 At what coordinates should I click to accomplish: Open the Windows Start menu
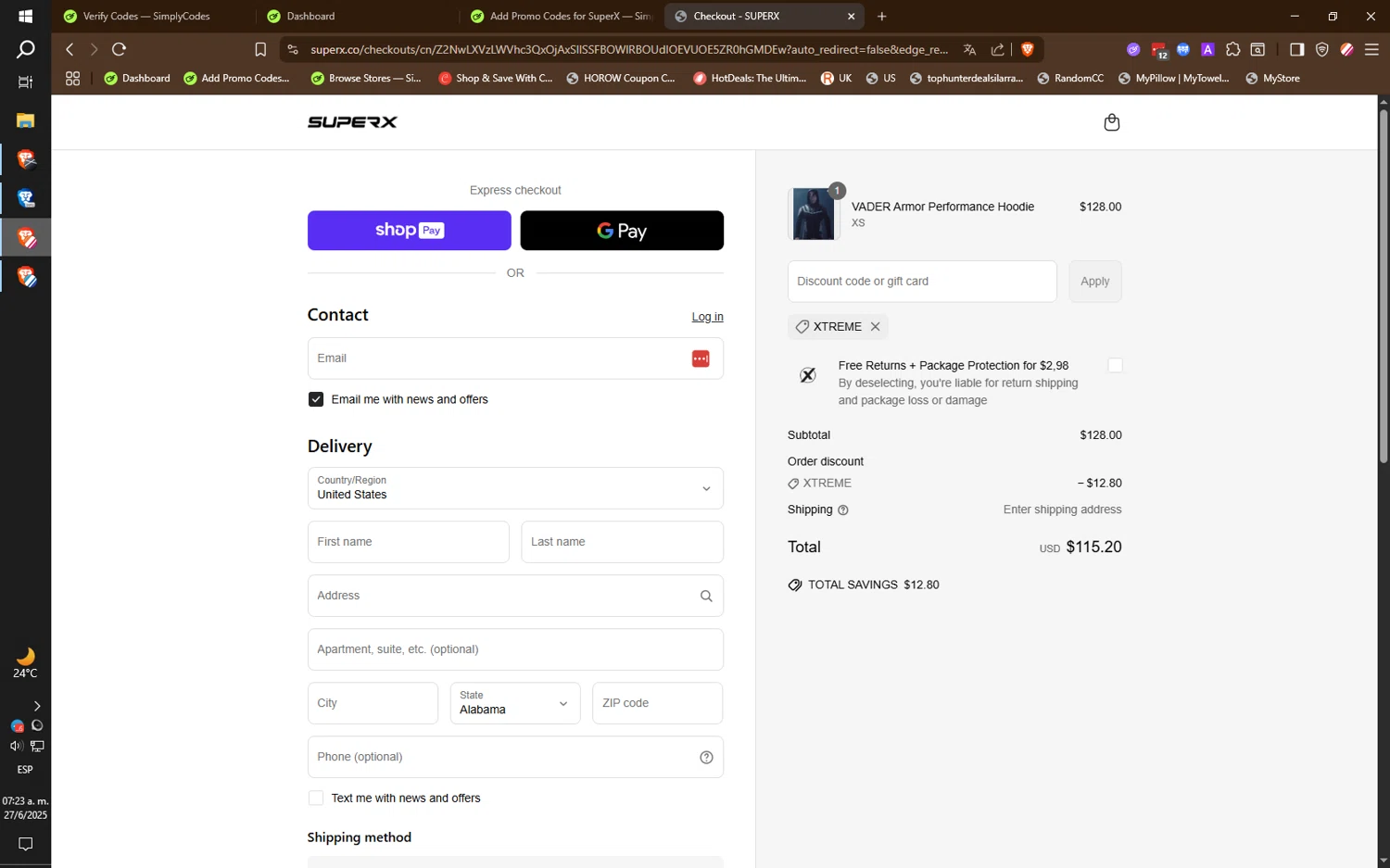click(x=25, y=17)
